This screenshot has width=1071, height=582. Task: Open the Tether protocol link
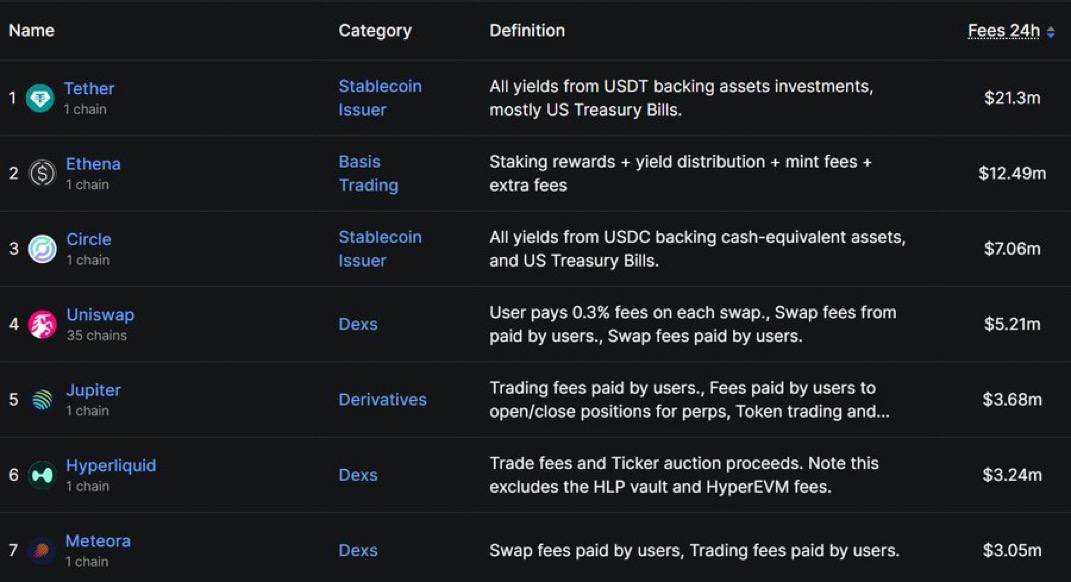(x=89, y=88)
